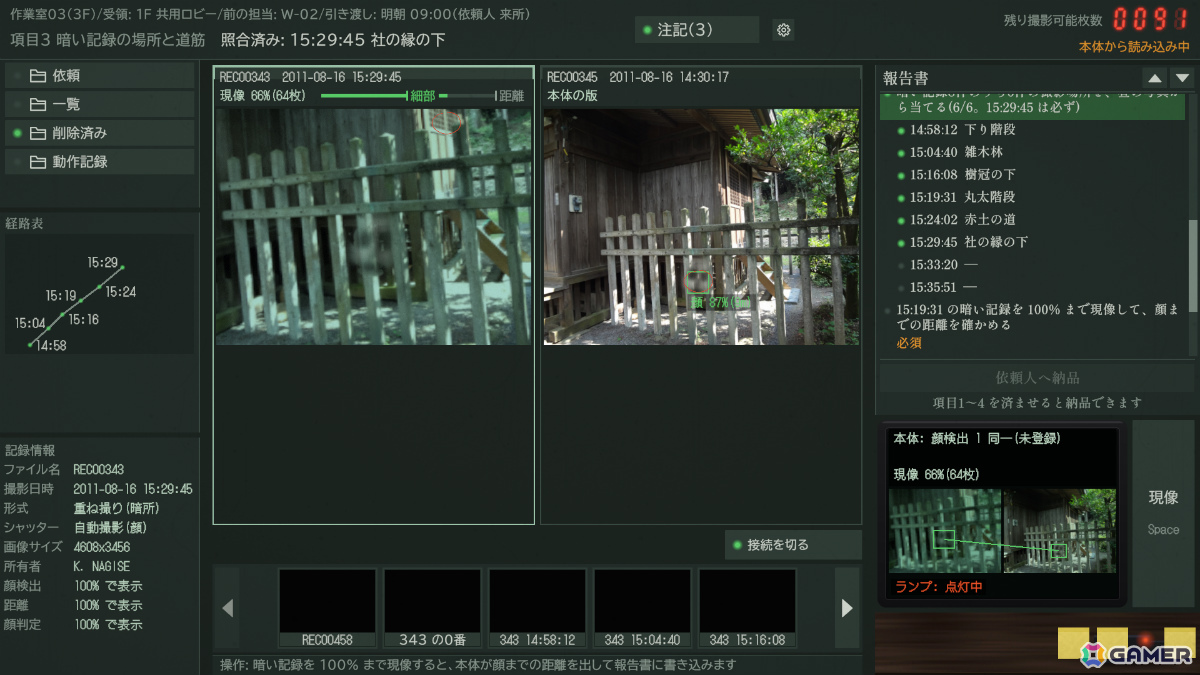Open the 一覧 folder
Screen dimensions: 1200x675
click(100, 104)
